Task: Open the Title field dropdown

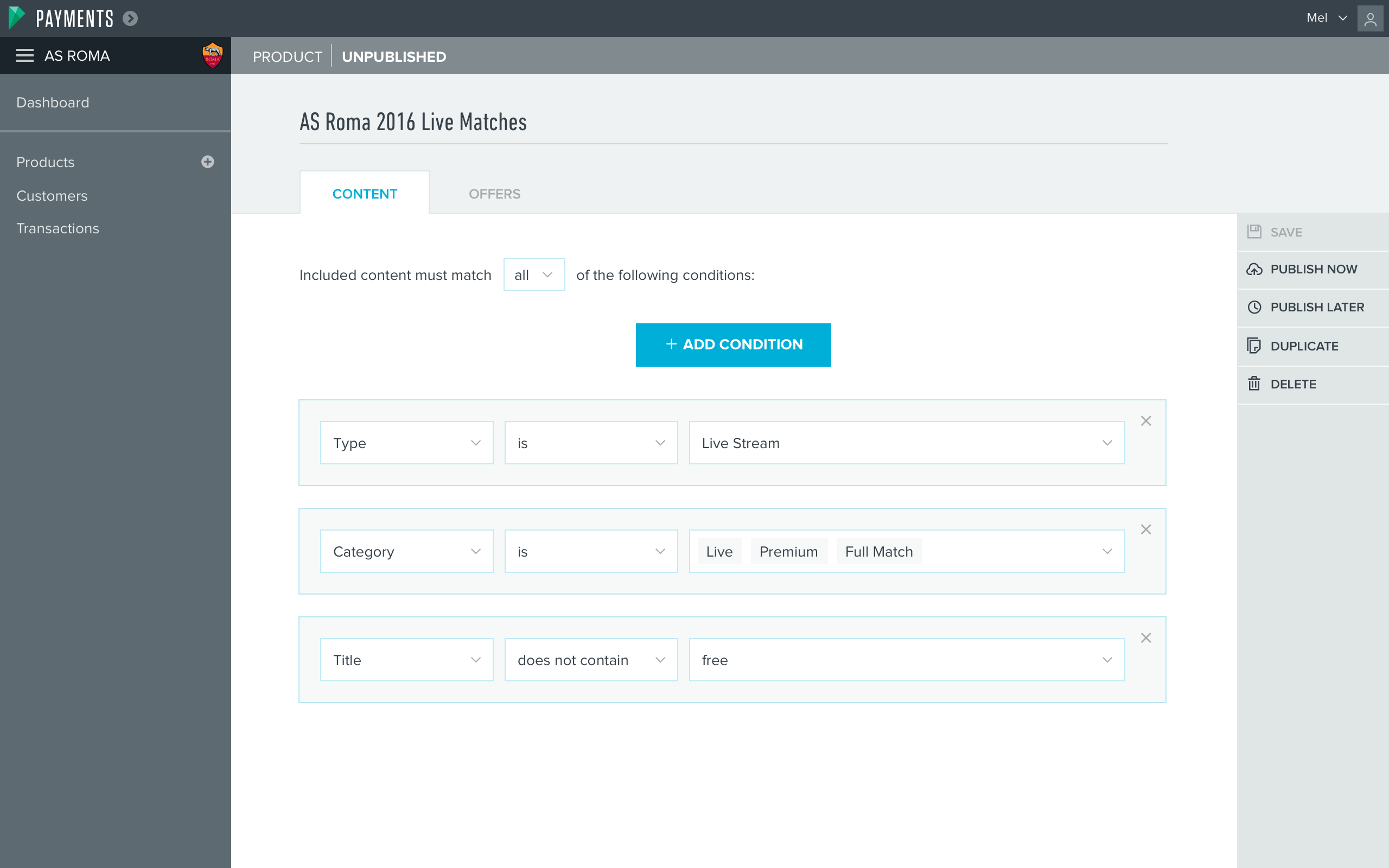Action: click(x=406, y=660)
